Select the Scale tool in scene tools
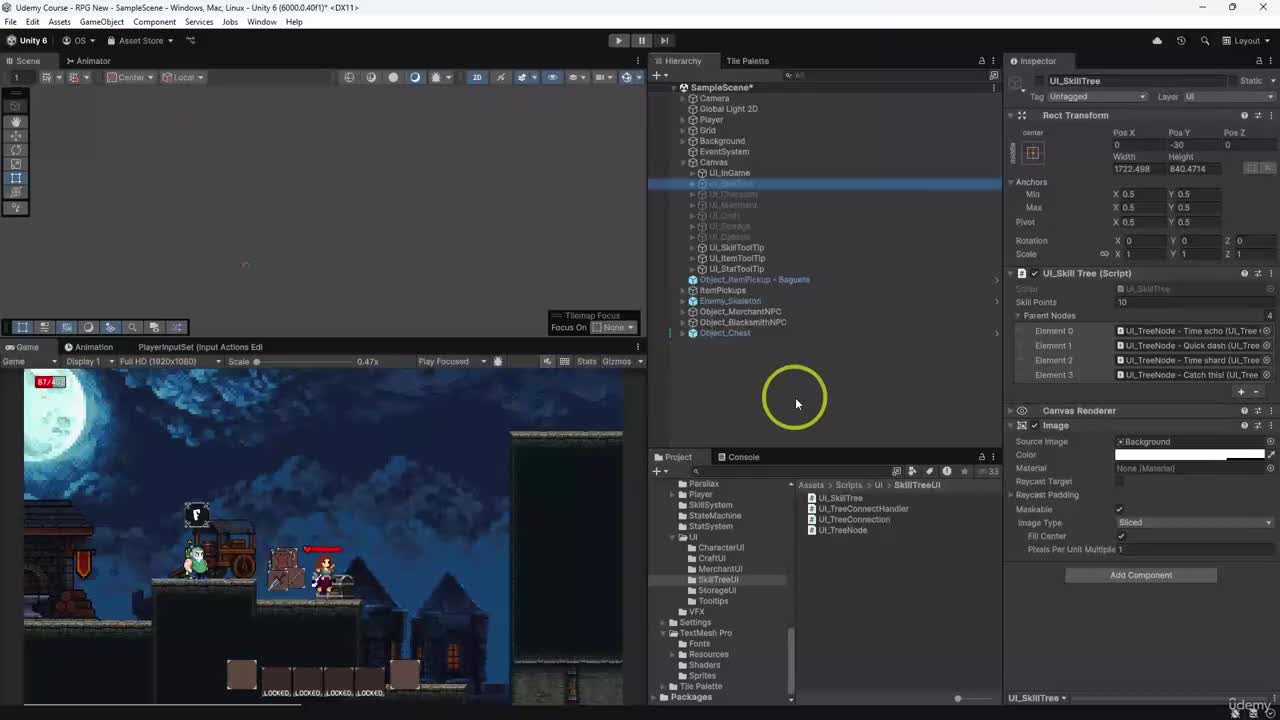Screen dimensions: 1280x720 pos(16,164)
